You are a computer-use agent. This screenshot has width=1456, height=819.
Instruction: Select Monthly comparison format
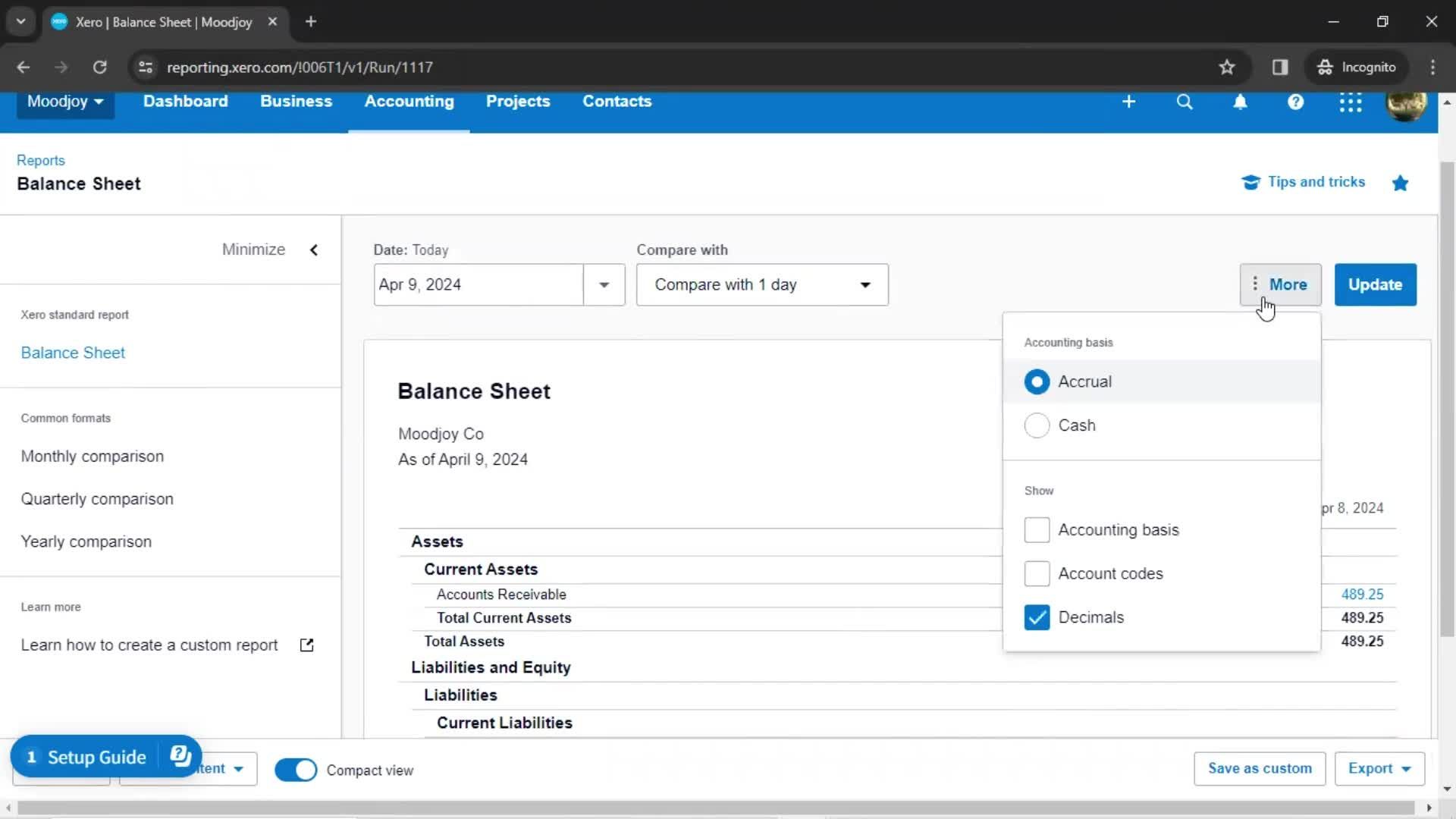93,457
